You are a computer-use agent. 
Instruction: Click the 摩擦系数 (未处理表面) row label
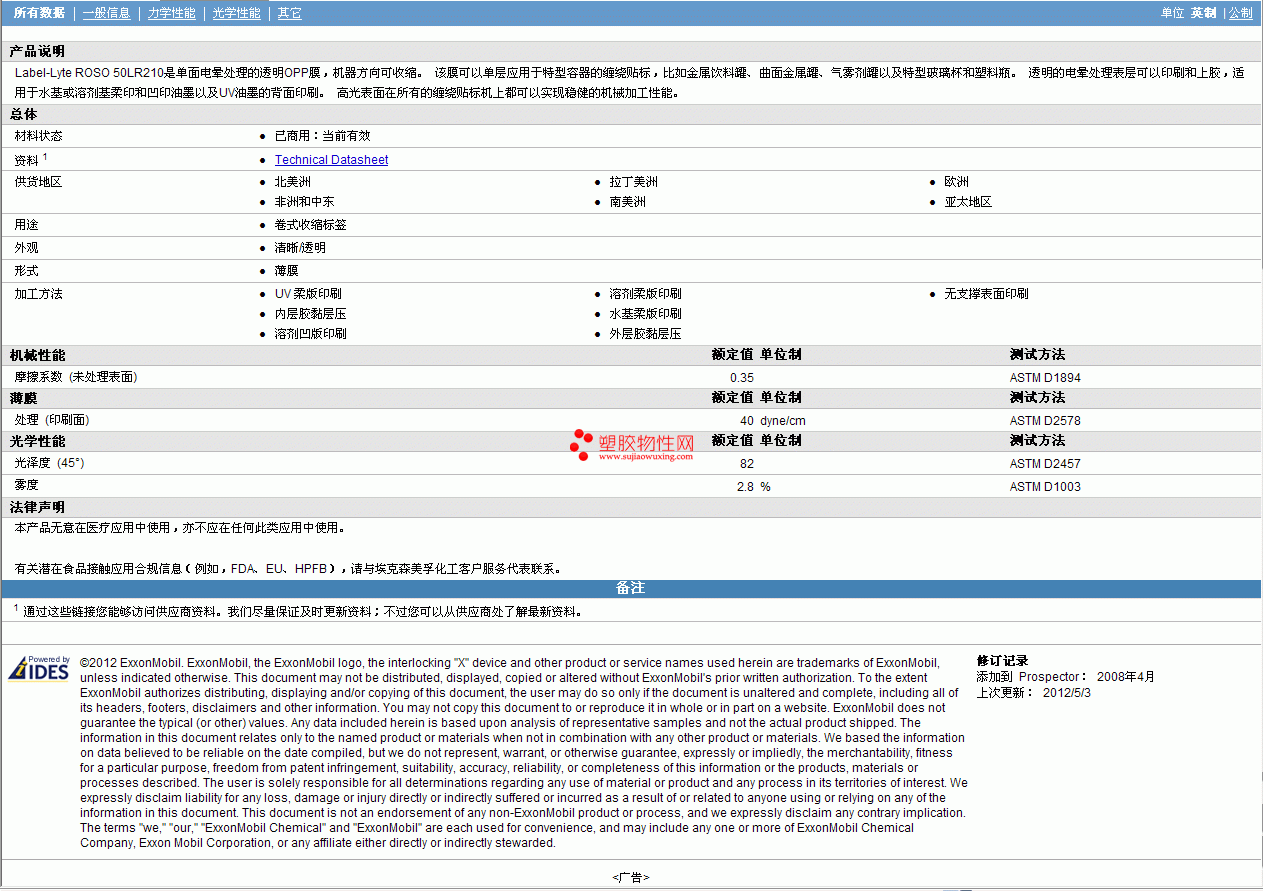pyautogui.click(x=76, y=378)
